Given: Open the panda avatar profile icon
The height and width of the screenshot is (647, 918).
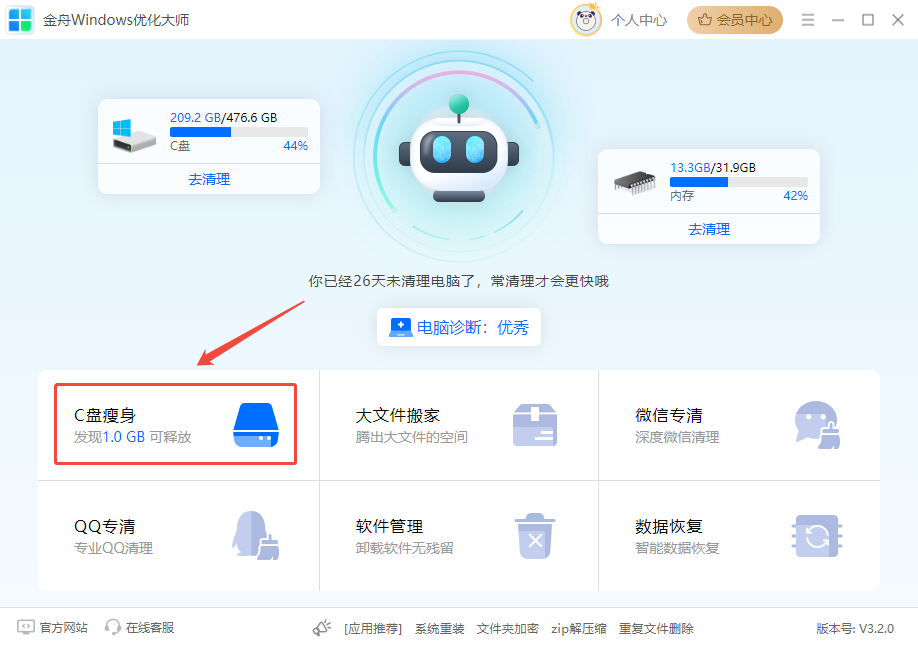Looking at the screenshot, I should coord(585,20).
